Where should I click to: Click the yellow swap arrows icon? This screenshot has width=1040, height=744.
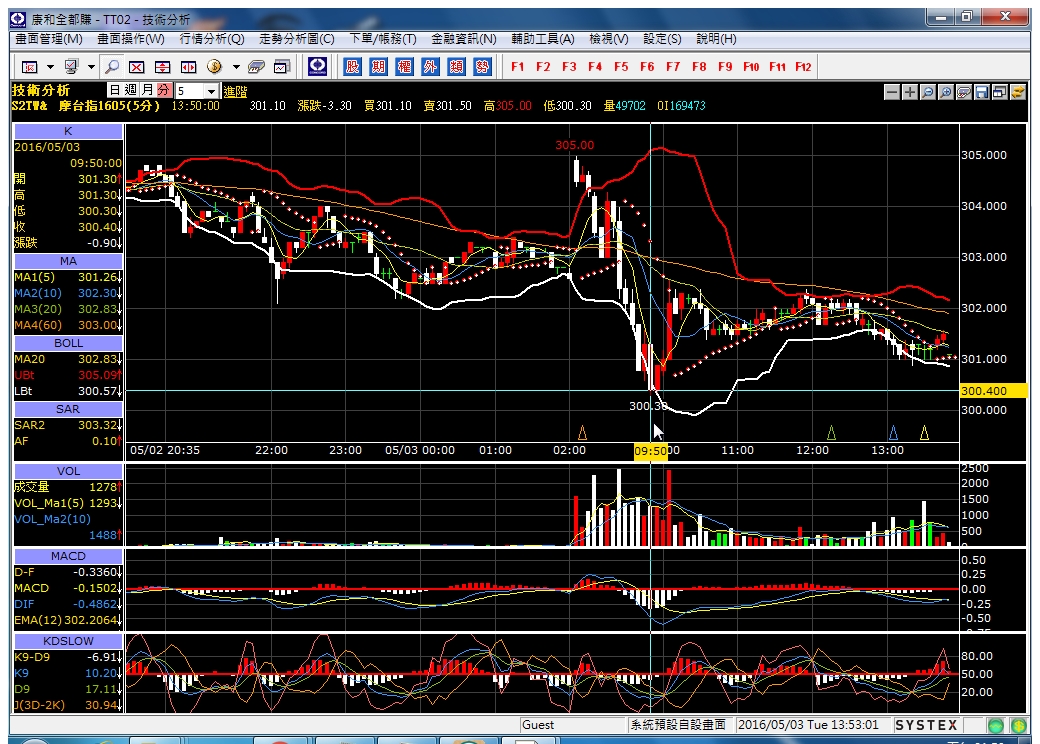[x=1017, y=92]
